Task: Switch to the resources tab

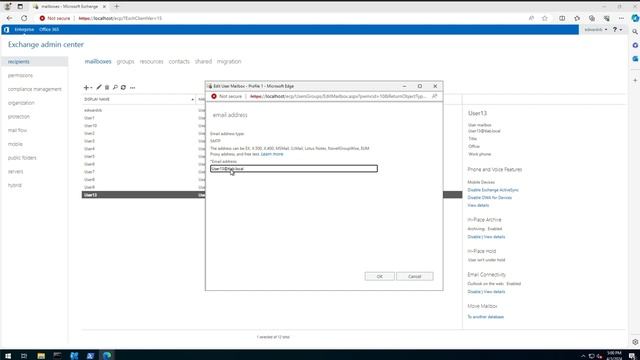Action: pos(151,62)
